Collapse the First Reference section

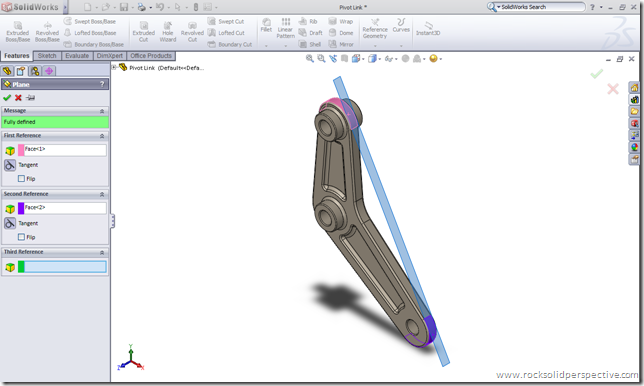(x=102, y=136)
